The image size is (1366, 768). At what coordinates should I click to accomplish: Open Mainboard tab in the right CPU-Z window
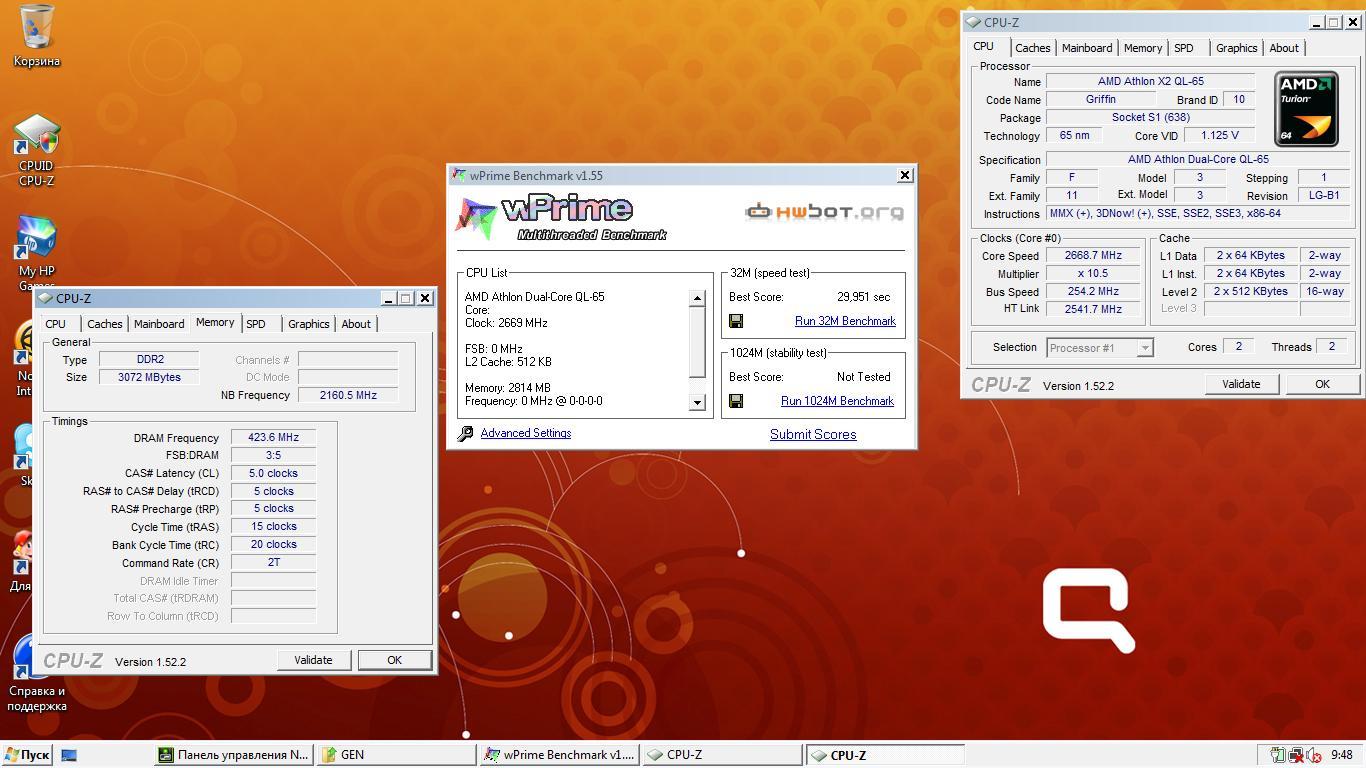[1087, 48]
